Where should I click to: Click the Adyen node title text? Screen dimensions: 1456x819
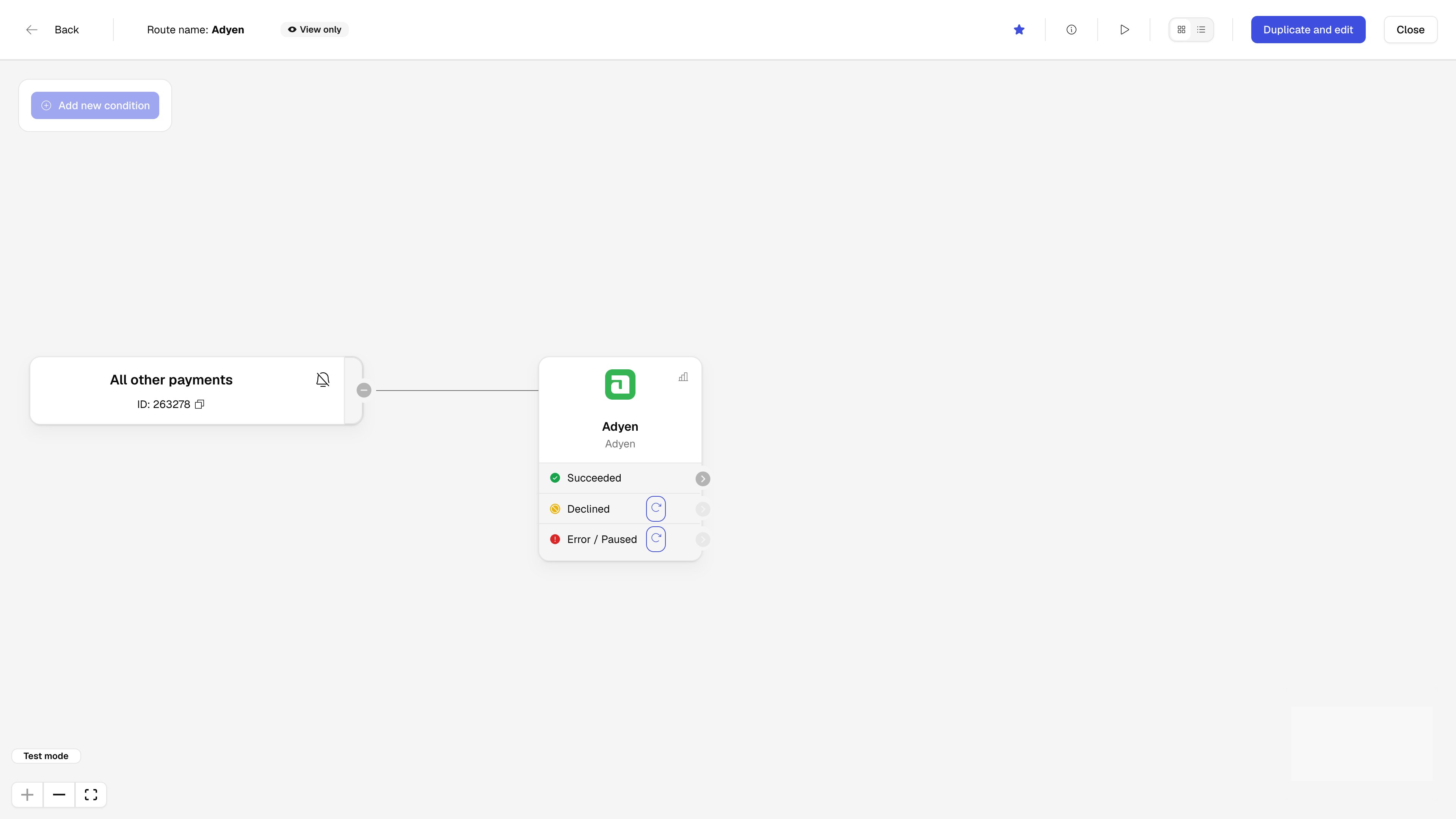pyautogui.click(x=620, y=427)
